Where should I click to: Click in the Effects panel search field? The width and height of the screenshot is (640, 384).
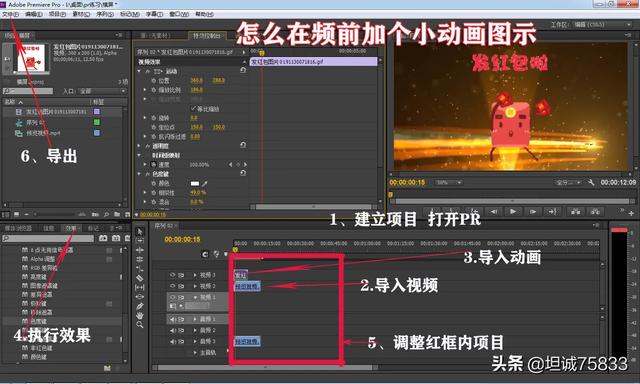coord(48,238)
